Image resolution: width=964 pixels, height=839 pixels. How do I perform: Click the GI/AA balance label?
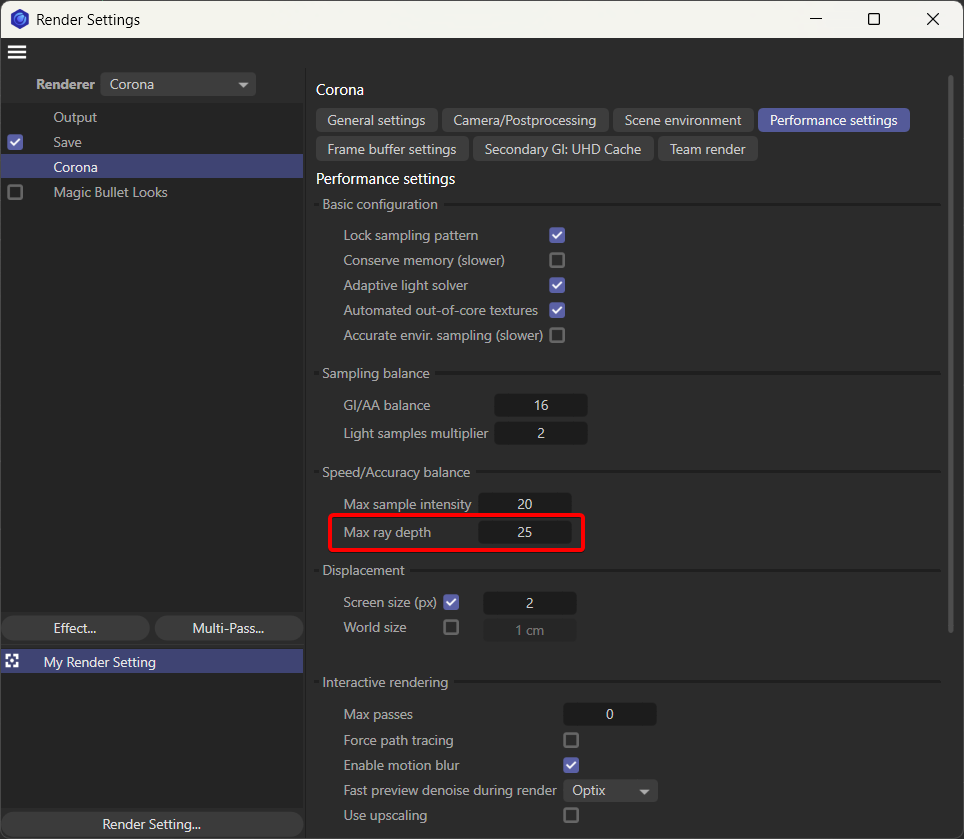[x=387, y=406]
